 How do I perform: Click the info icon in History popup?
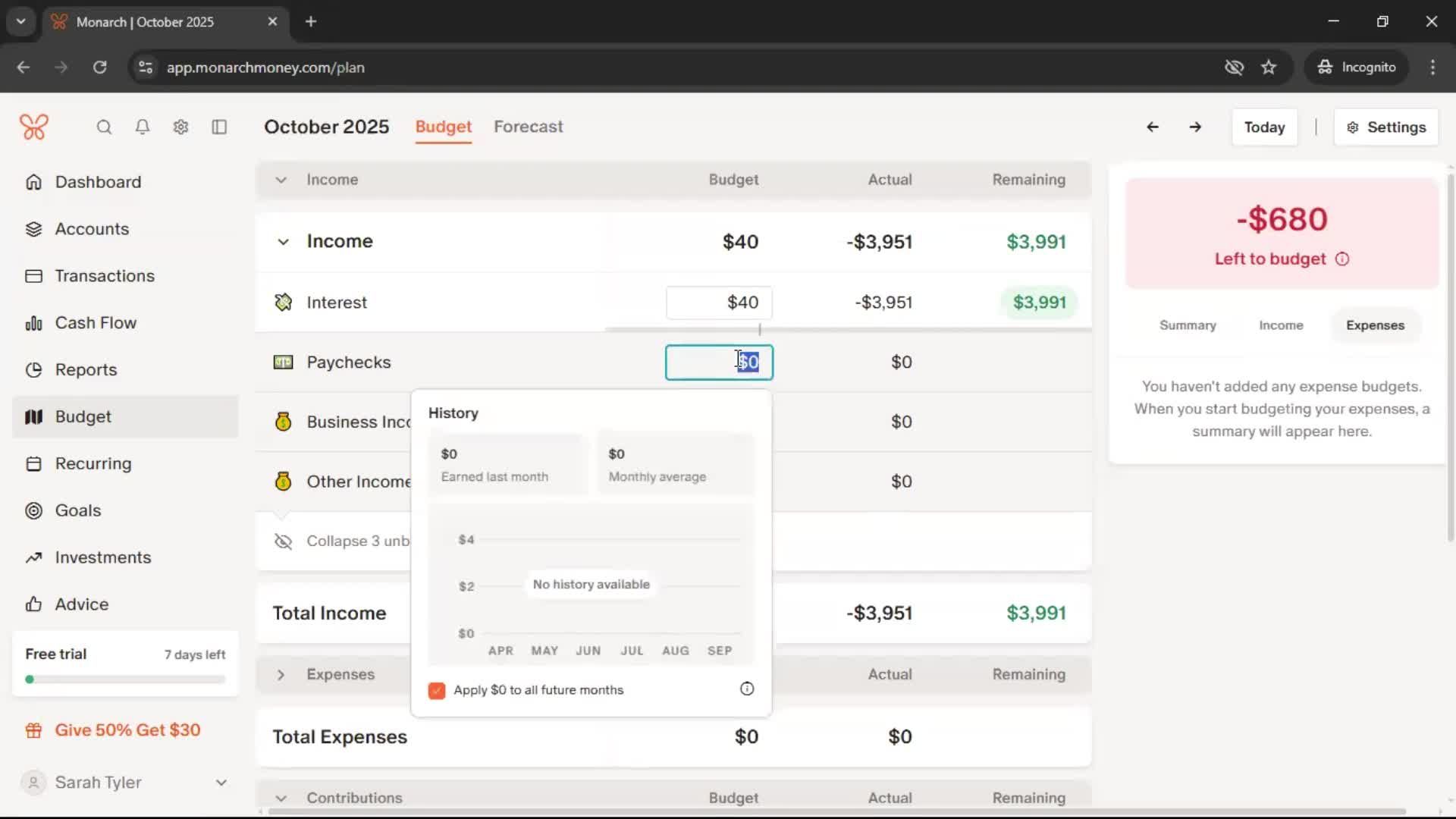point(746,689)
